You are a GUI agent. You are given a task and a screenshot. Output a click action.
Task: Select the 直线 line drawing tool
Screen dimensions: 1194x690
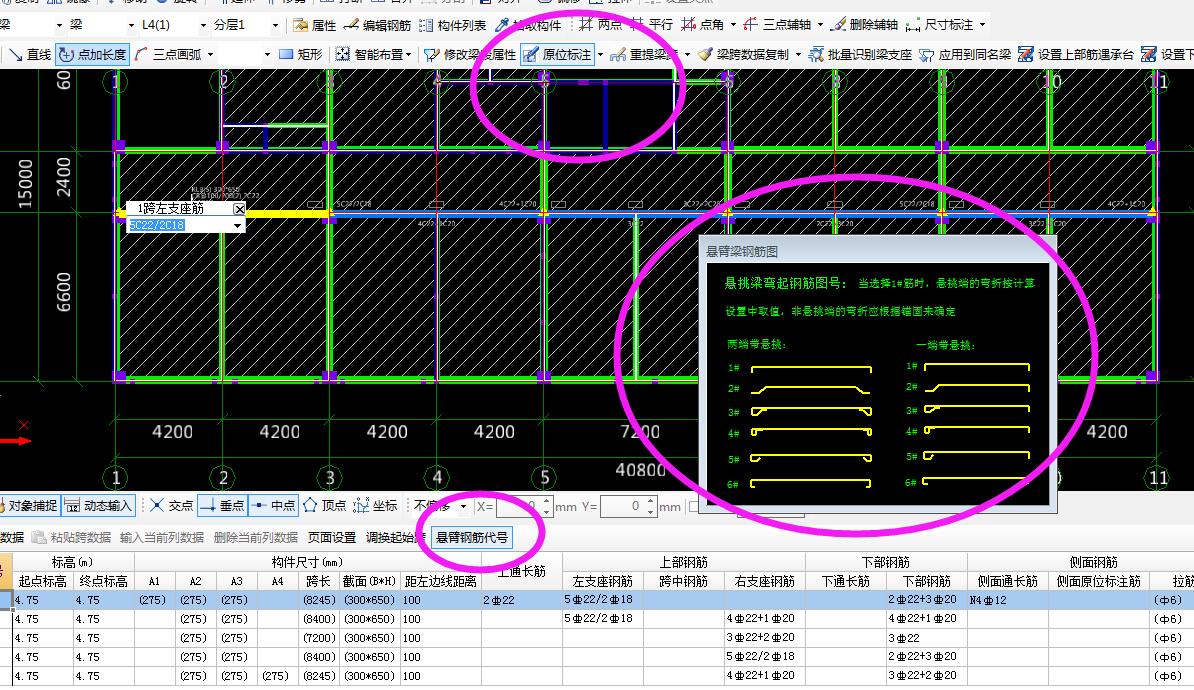tap(29, 55)
